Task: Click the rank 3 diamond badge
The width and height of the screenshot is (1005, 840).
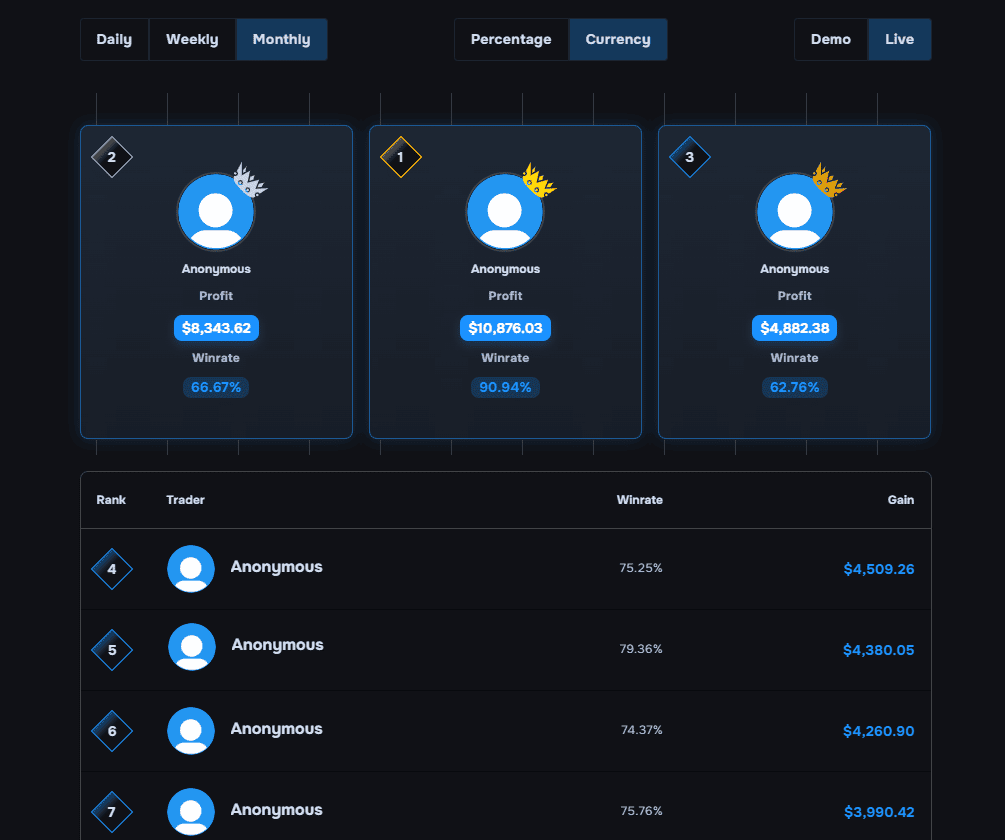Action: (690, 157)
